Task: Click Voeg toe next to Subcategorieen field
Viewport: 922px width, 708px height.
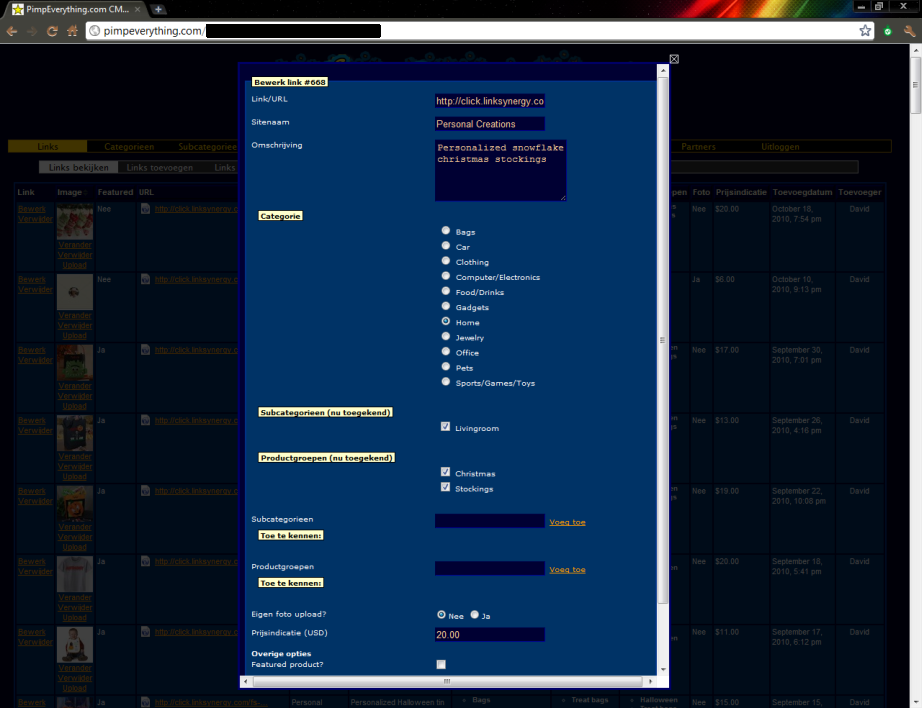Action: [567, 522]
